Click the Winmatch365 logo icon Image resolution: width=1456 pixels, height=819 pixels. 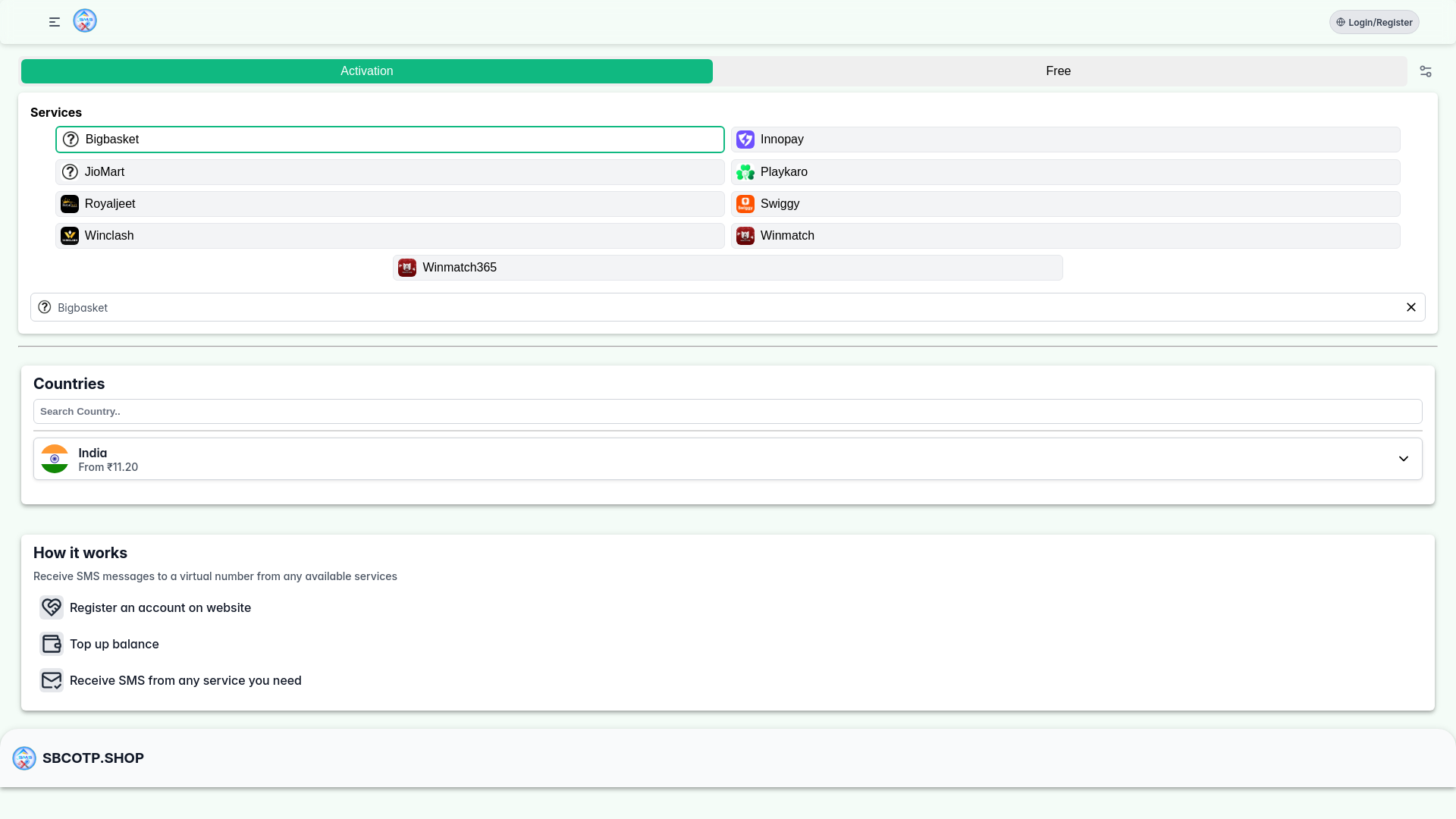407,268
